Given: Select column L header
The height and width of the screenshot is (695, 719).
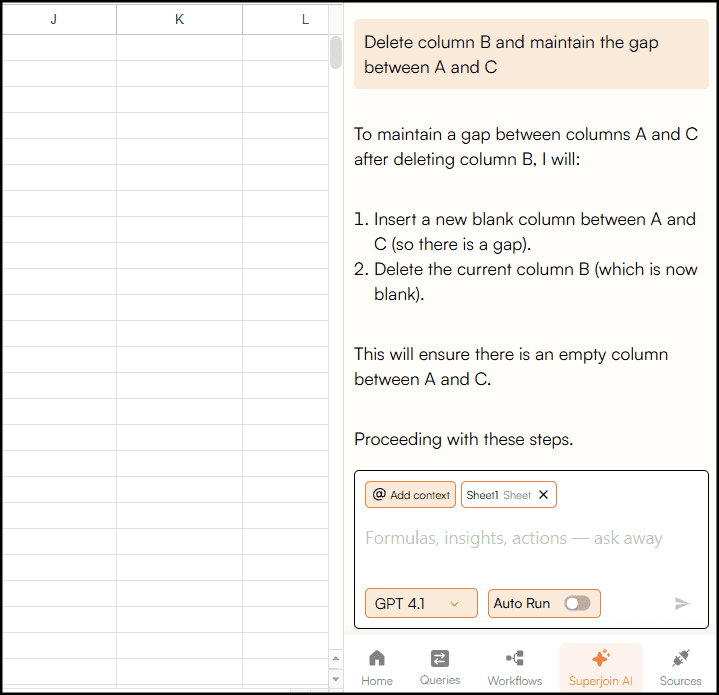Looking at the screenshot, I should (286, 19).
